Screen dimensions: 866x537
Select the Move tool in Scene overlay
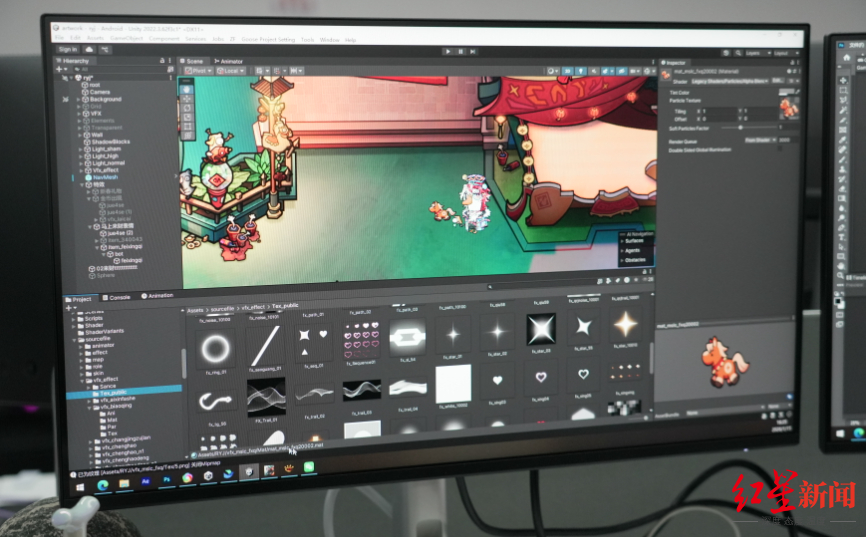[187, 99]
